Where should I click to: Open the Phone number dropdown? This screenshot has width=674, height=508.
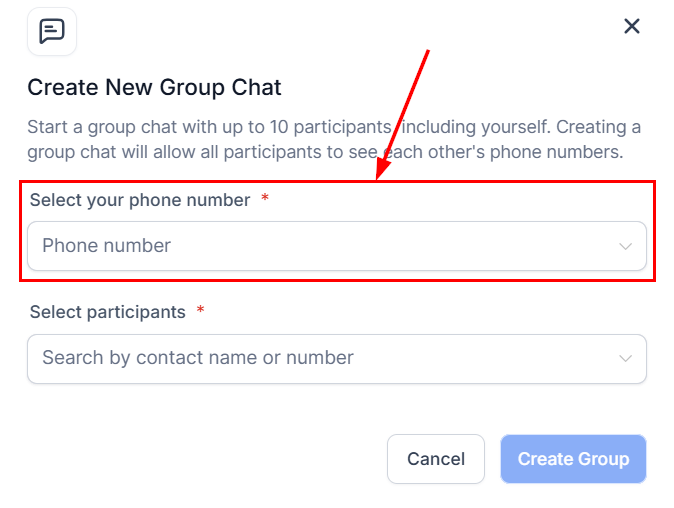pos(336,246)
